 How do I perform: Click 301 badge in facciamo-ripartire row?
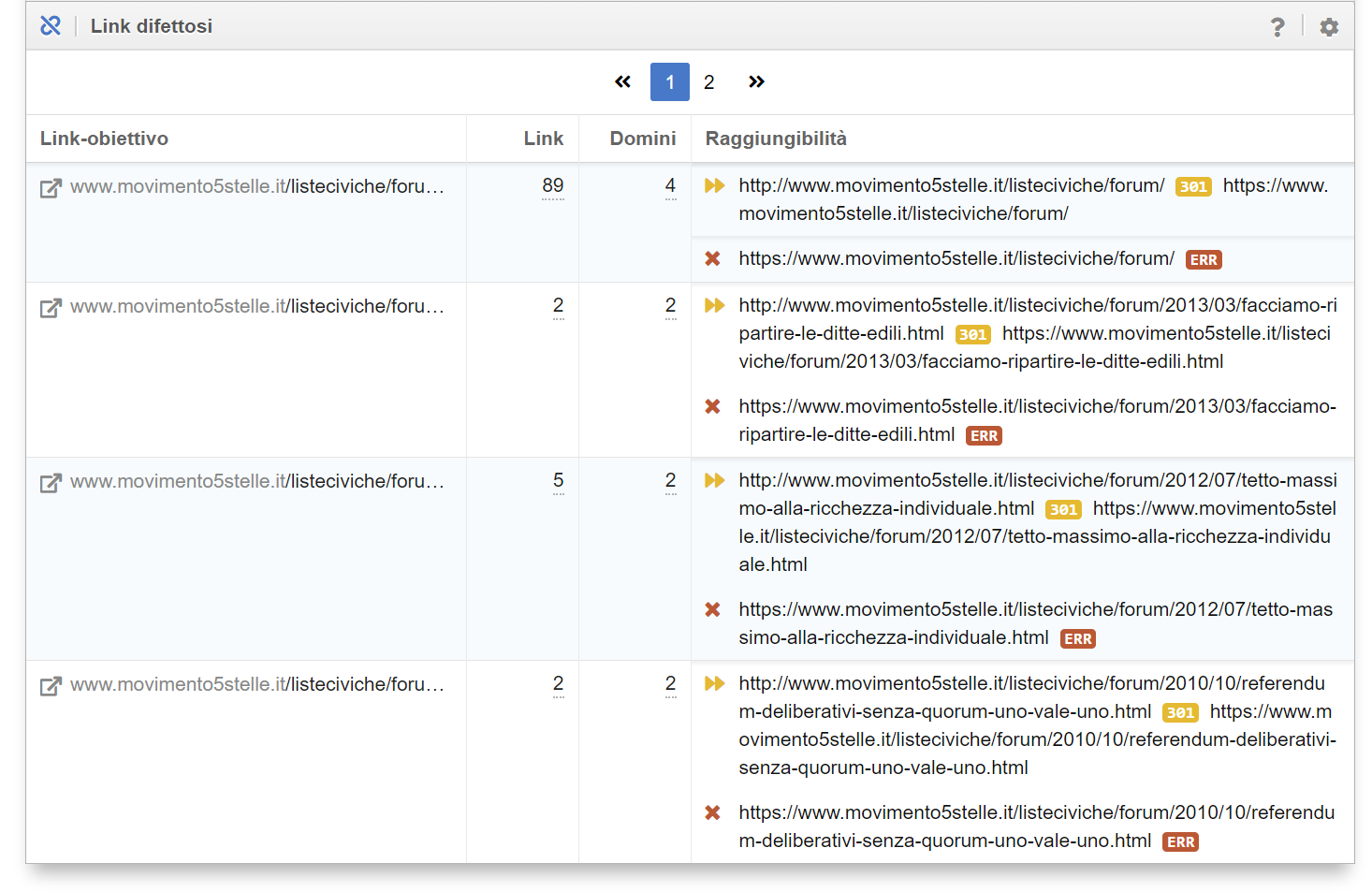pos(972,335)
